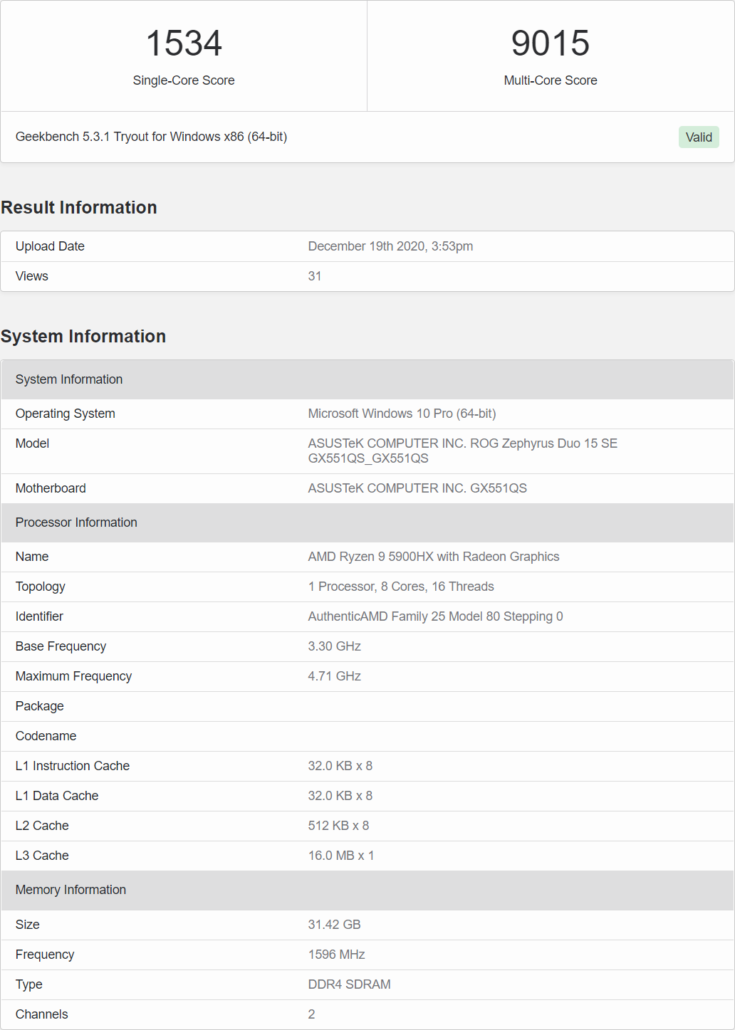Click the 1534 Single-Core Score value

(183, 43)
